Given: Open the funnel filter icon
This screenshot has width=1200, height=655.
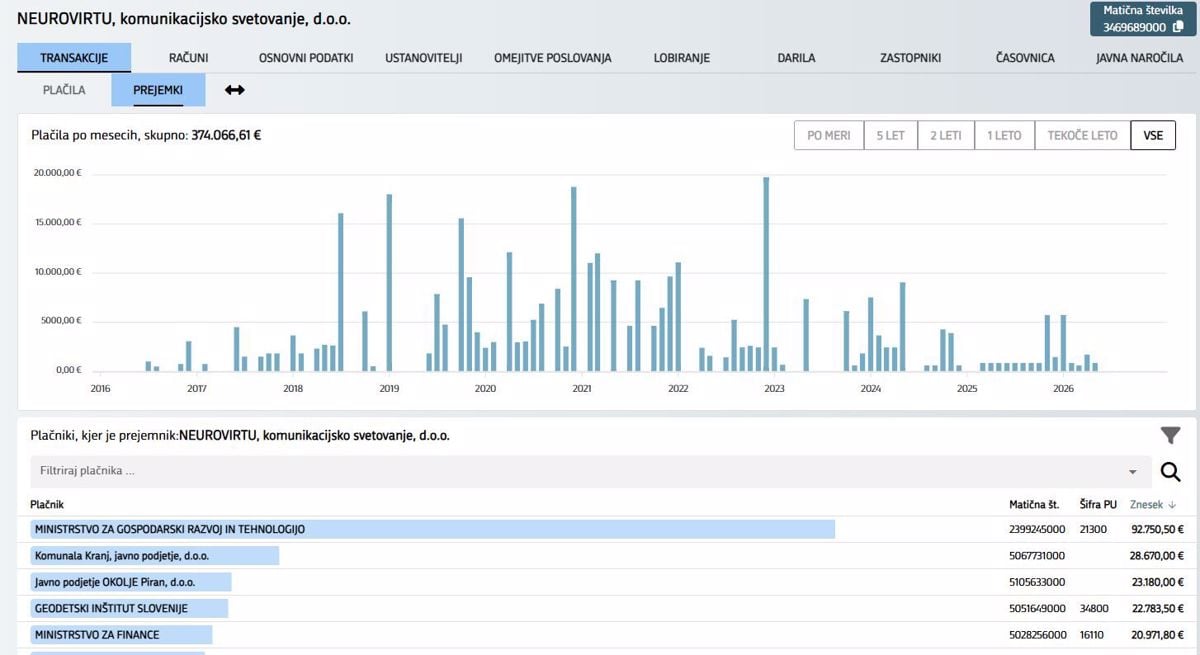Looking at the screenshot, I should (1170, 435).
